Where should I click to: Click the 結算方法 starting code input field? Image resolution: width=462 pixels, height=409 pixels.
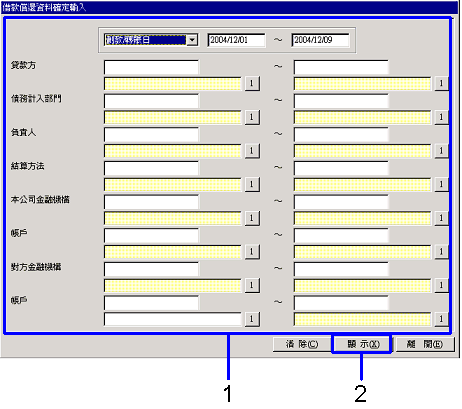(151, 168)
